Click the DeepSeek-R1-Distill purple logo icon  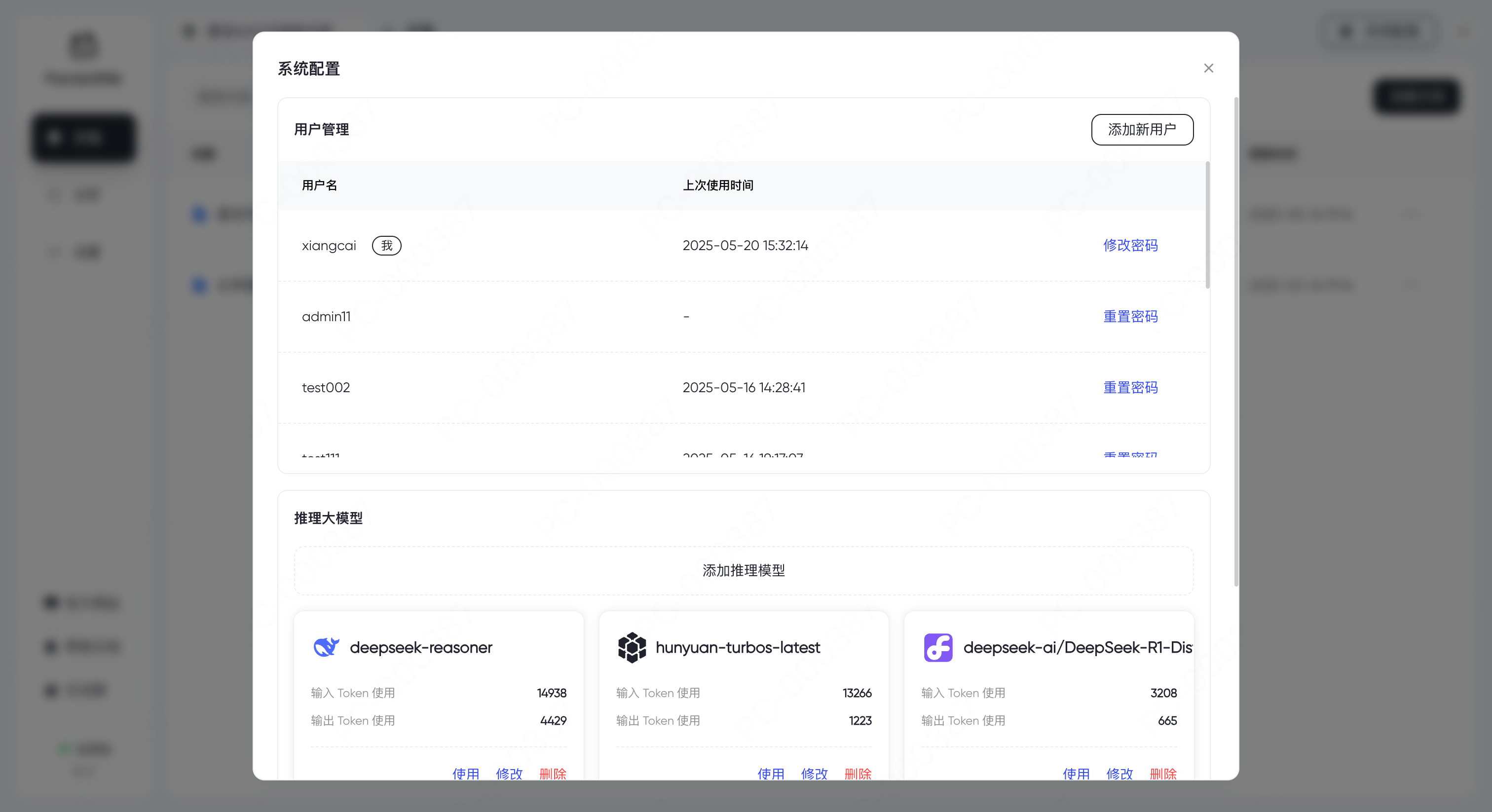click(938, 647)
